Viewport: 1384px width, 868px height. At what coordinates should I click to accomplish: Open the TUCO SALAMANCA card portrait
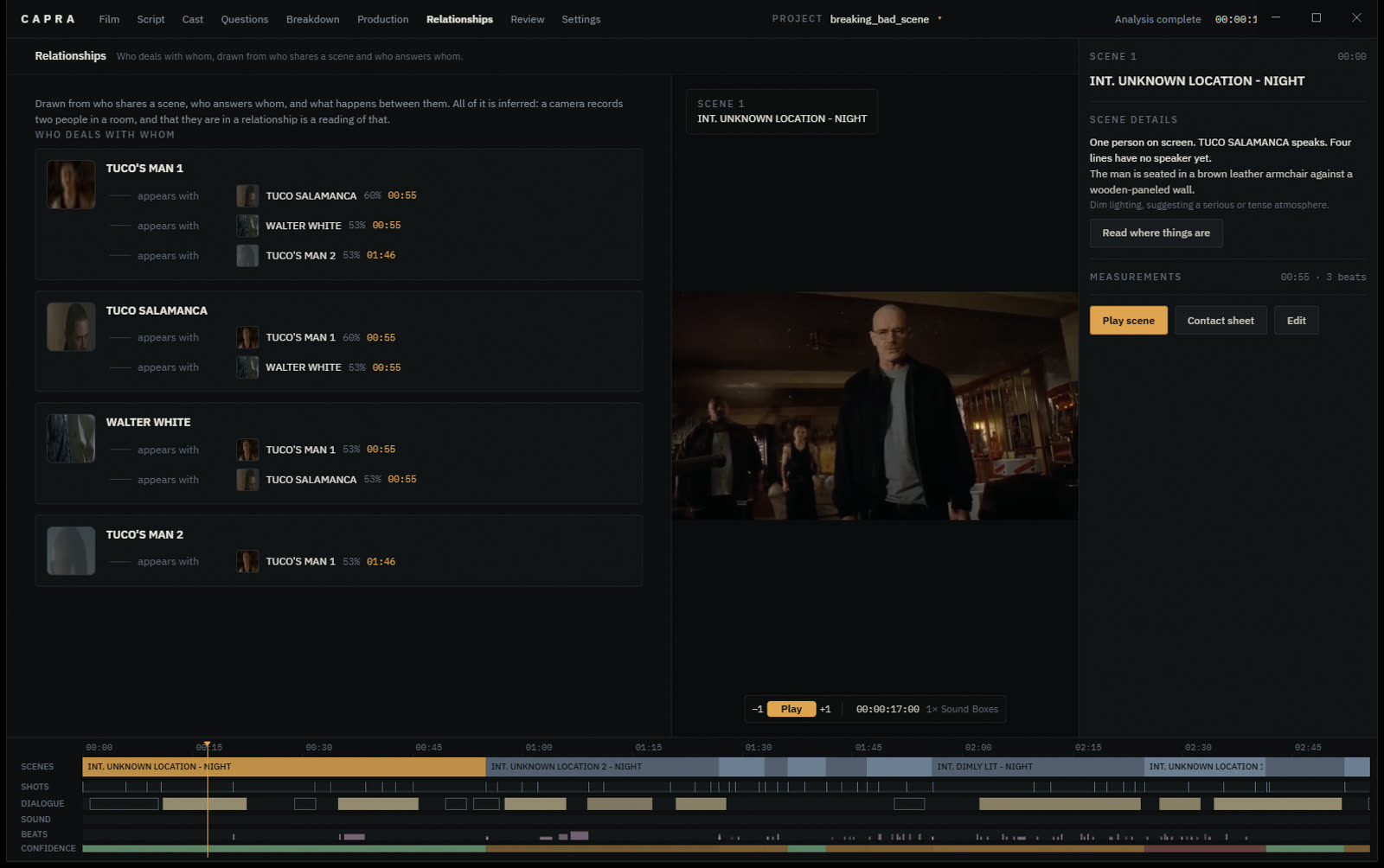click(71, 327)
